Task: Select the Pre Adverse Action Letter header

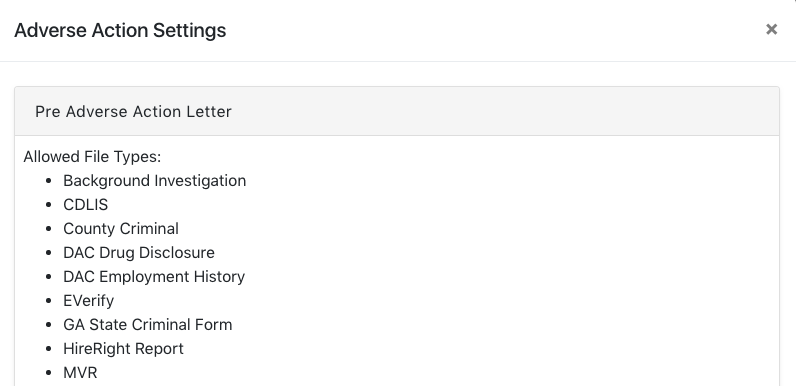Action: click(133, 111)
